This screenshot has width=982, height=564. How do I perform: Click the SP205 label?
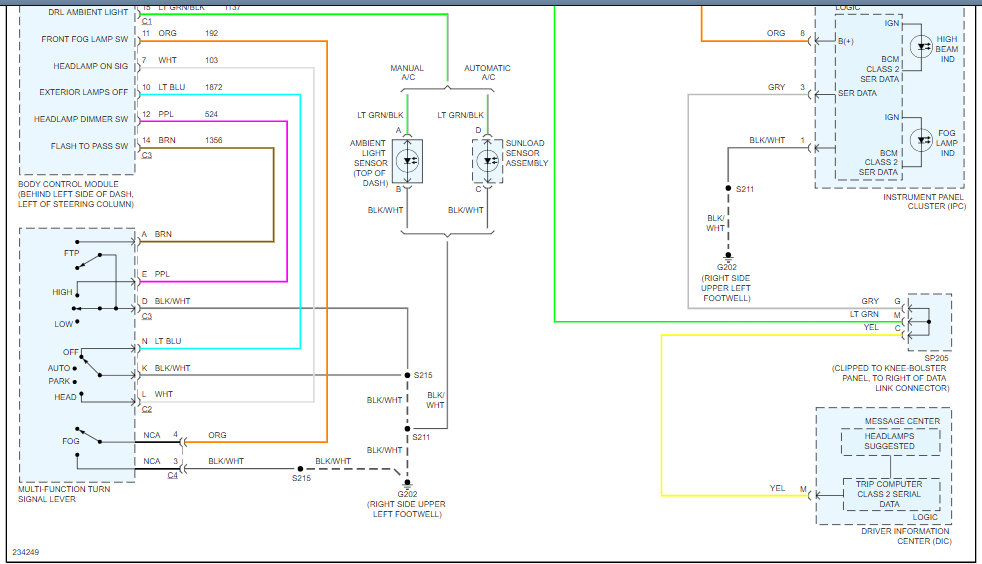[x=936, y=358]
